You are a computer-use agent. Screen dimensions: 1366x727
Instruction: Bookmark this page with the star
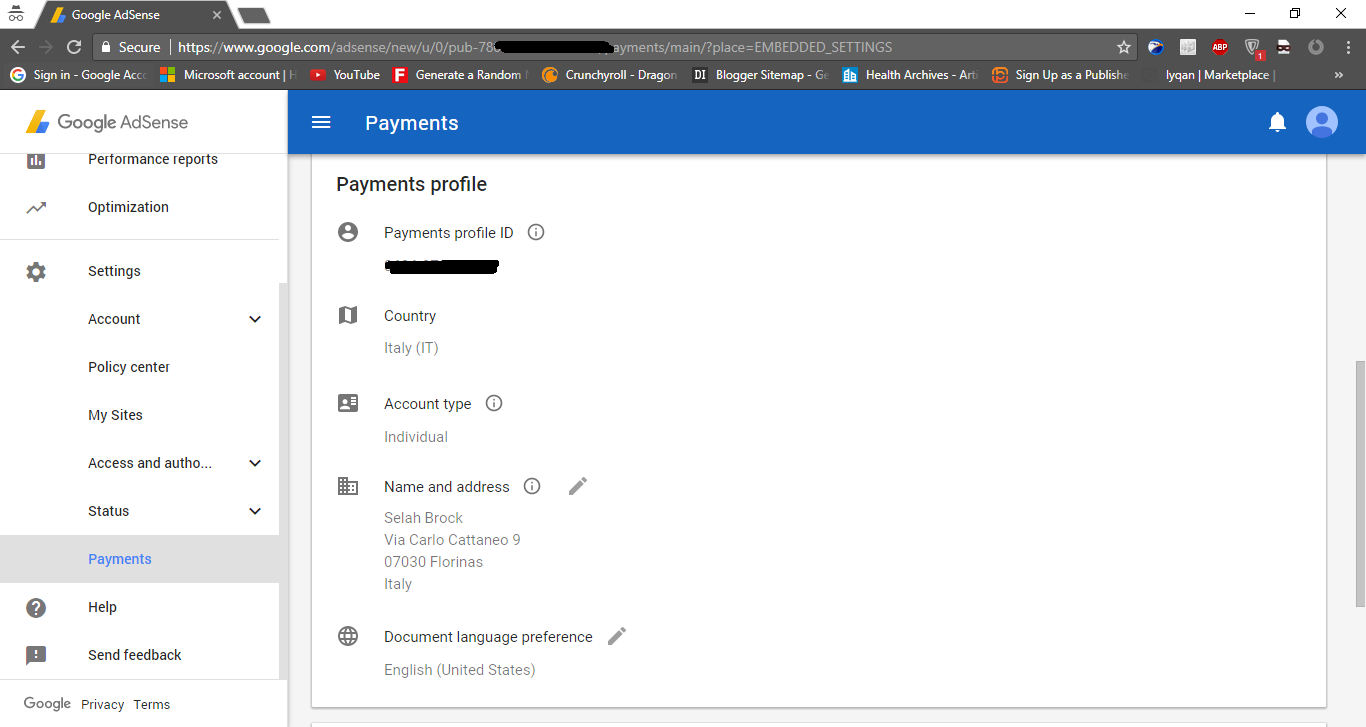point(1123,47)
